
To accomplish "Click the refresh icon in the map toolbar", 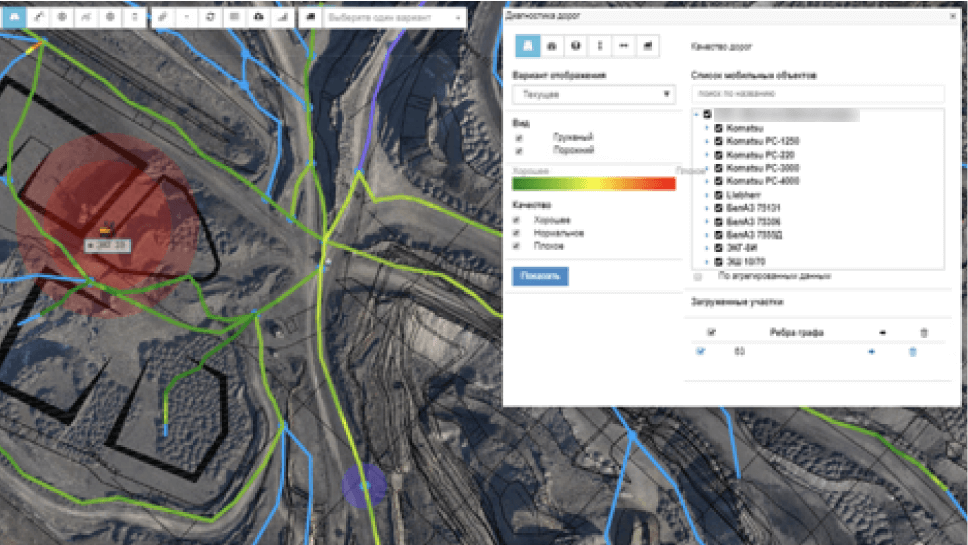I will coord(211,17).
